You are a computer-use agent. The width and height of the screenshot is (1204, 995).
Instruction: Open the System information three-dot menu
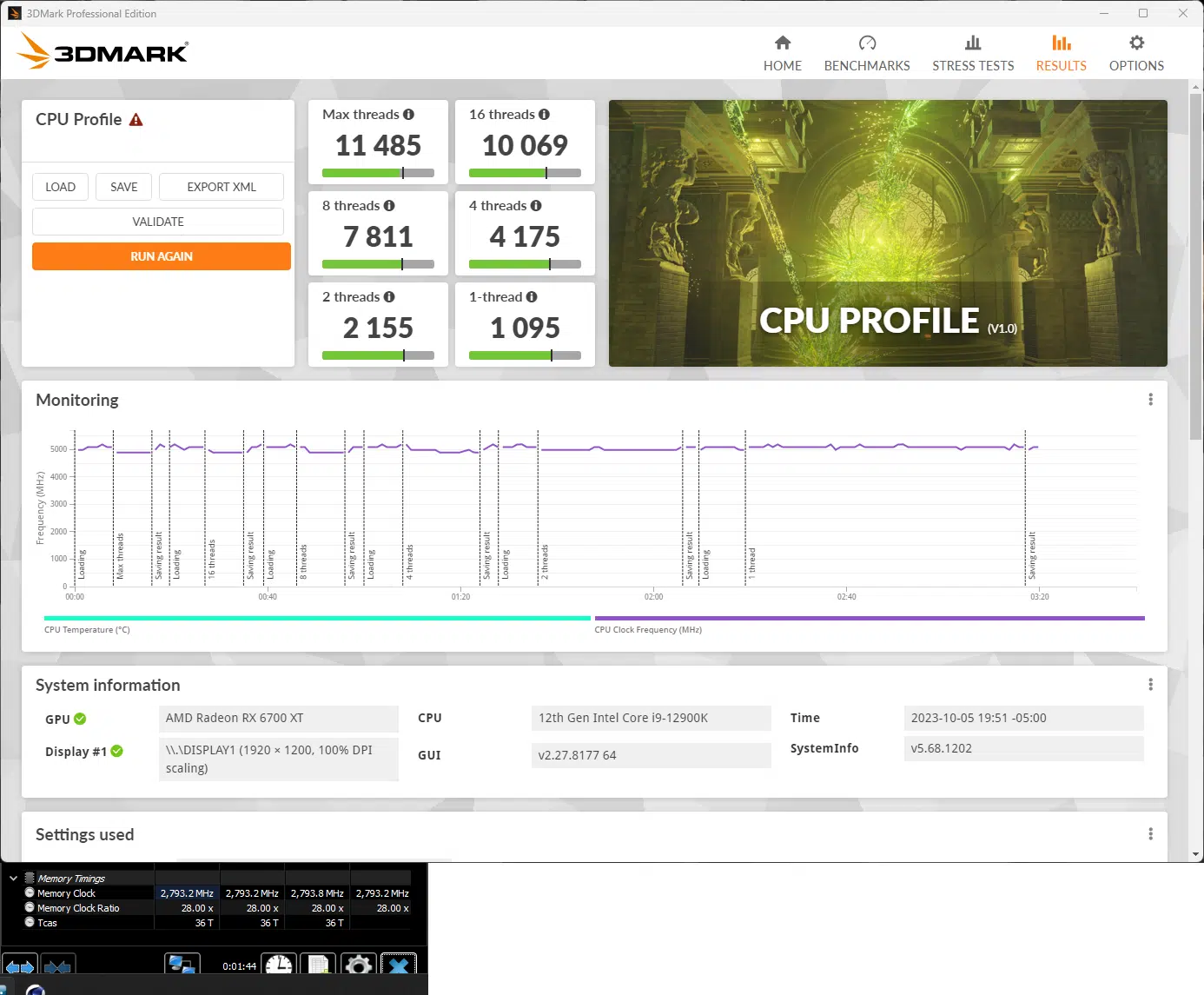[x=1151, y=685]
